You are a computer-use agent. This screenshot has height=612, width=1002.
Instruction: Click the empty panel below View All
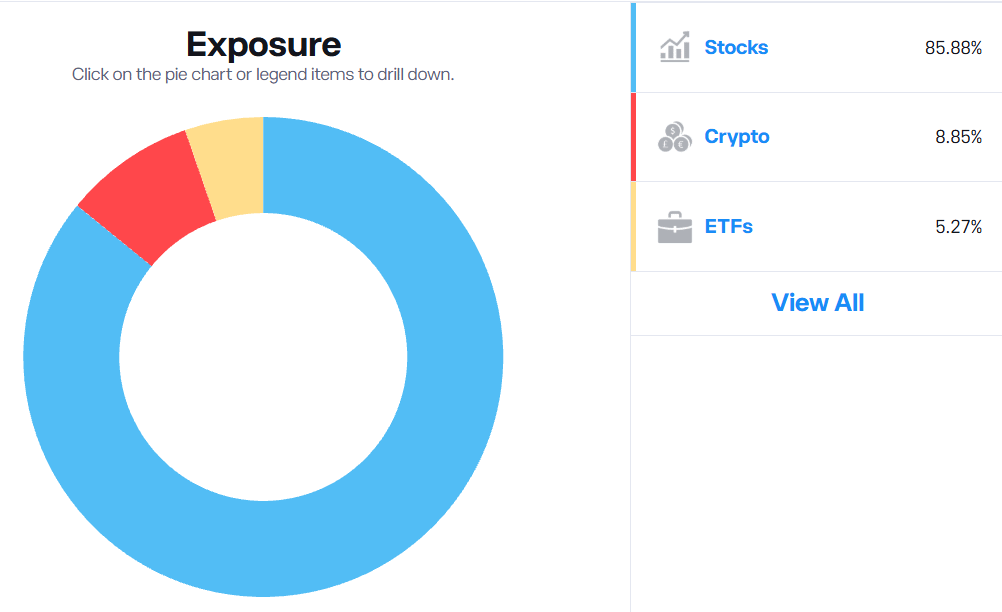[x=817, y=473]
